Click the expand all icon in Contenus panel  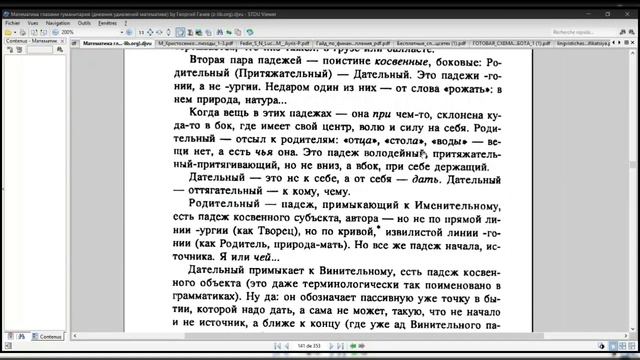(x=10, y=49)
